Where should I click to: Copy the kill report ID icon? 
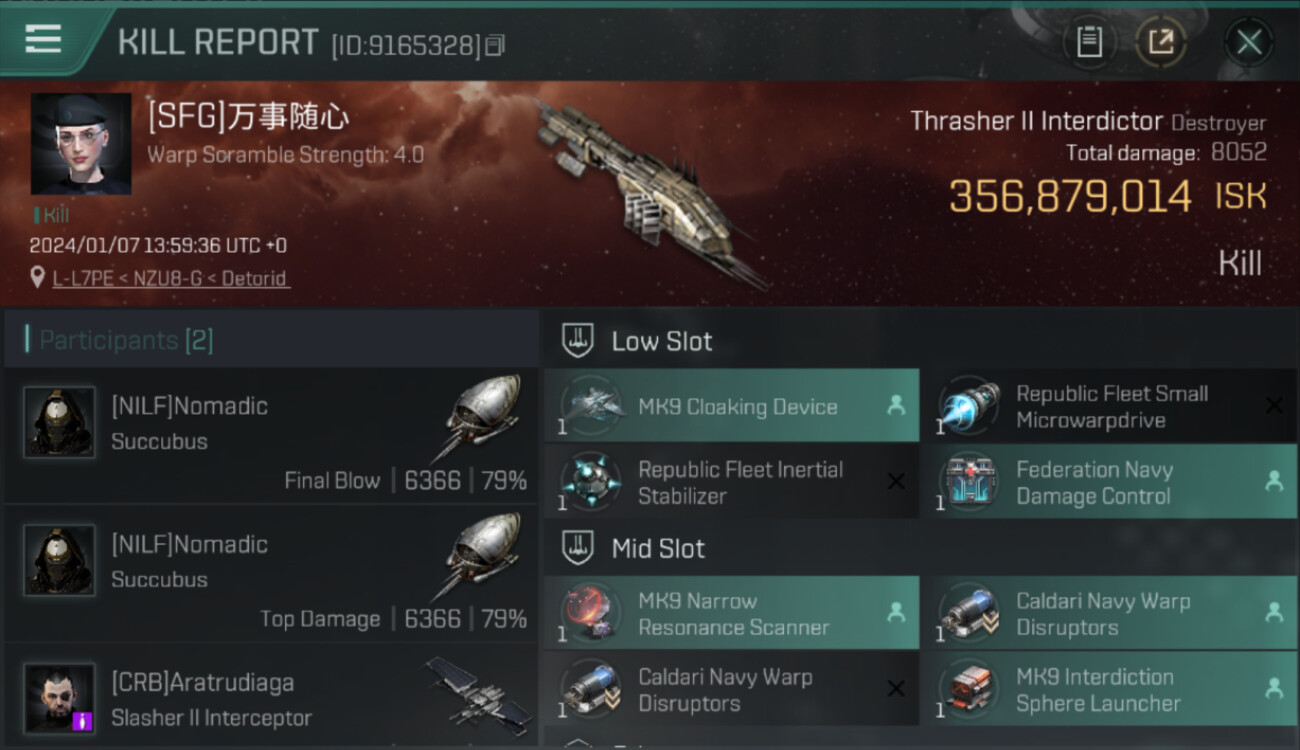pos(495,45)
